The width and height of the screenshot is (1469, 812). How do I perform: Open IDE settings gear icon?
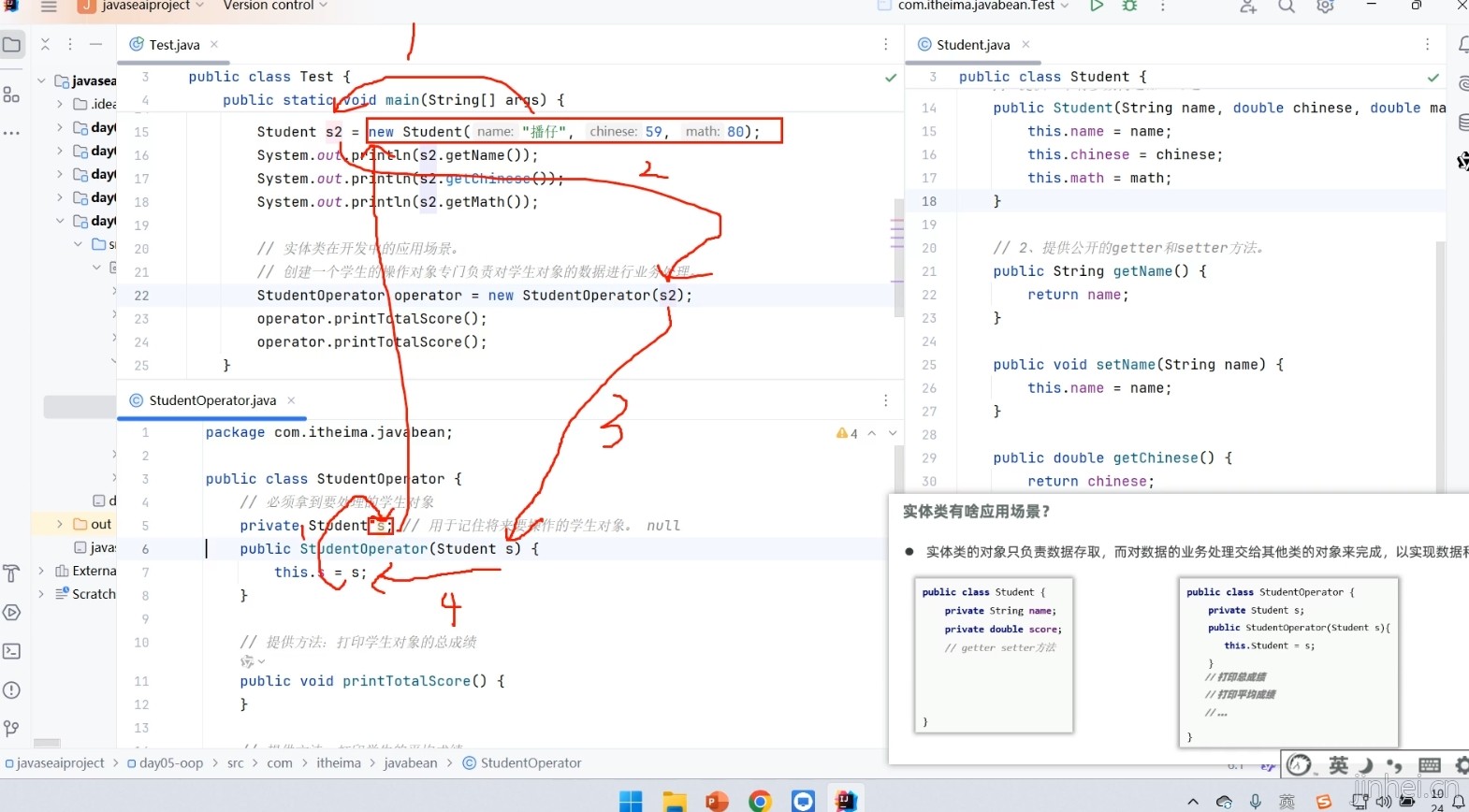(1325, 7)
